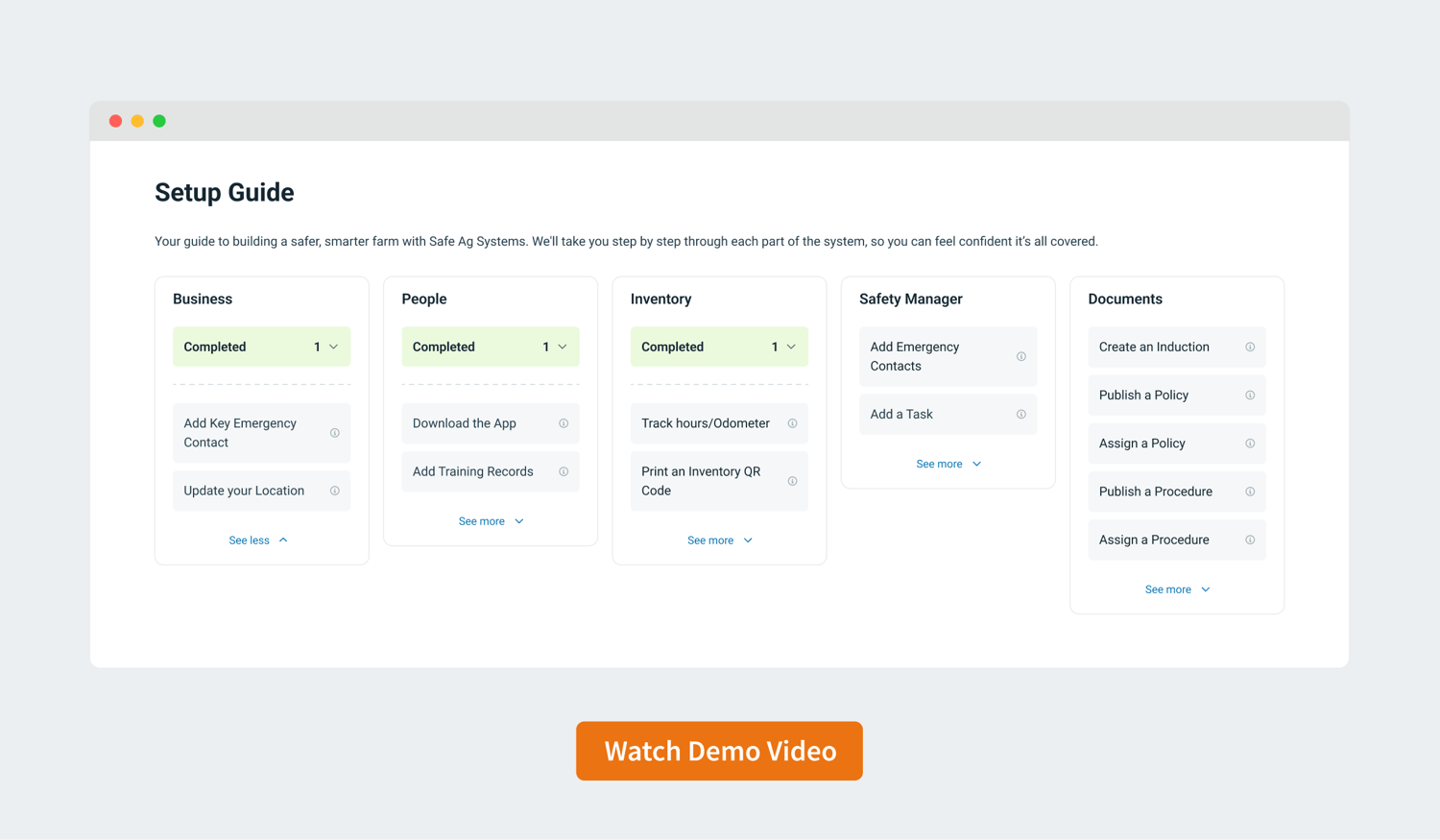Click See more in the Safety Manager card
This screenshot has height=840, width=1440.
[948, 463]
